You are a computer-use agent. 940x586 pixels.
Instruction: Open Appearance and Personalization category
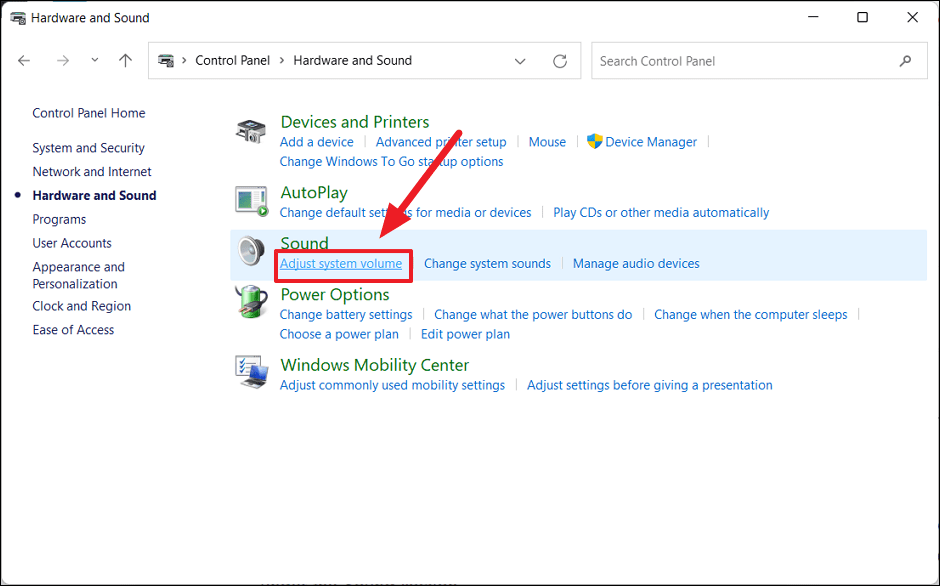pos(79,275)
